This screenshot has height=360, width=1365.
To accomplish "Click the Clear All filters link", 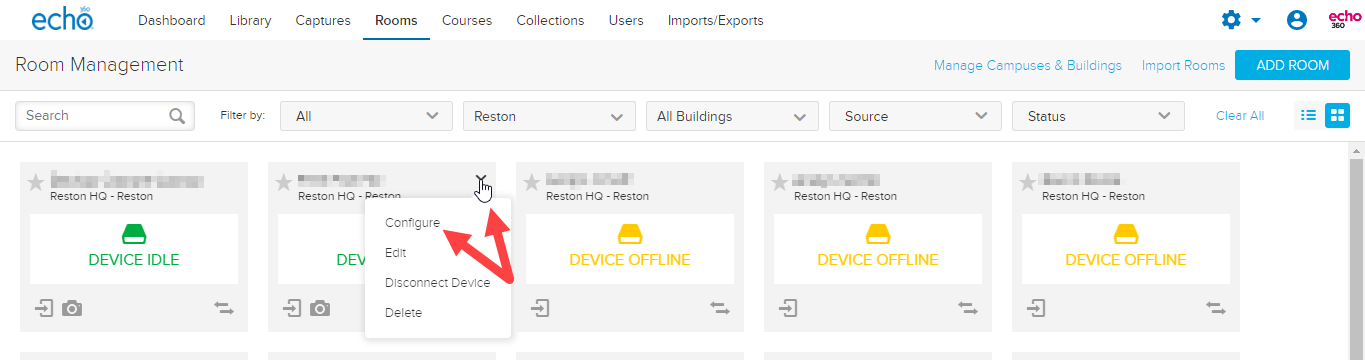I will 1240,116.
